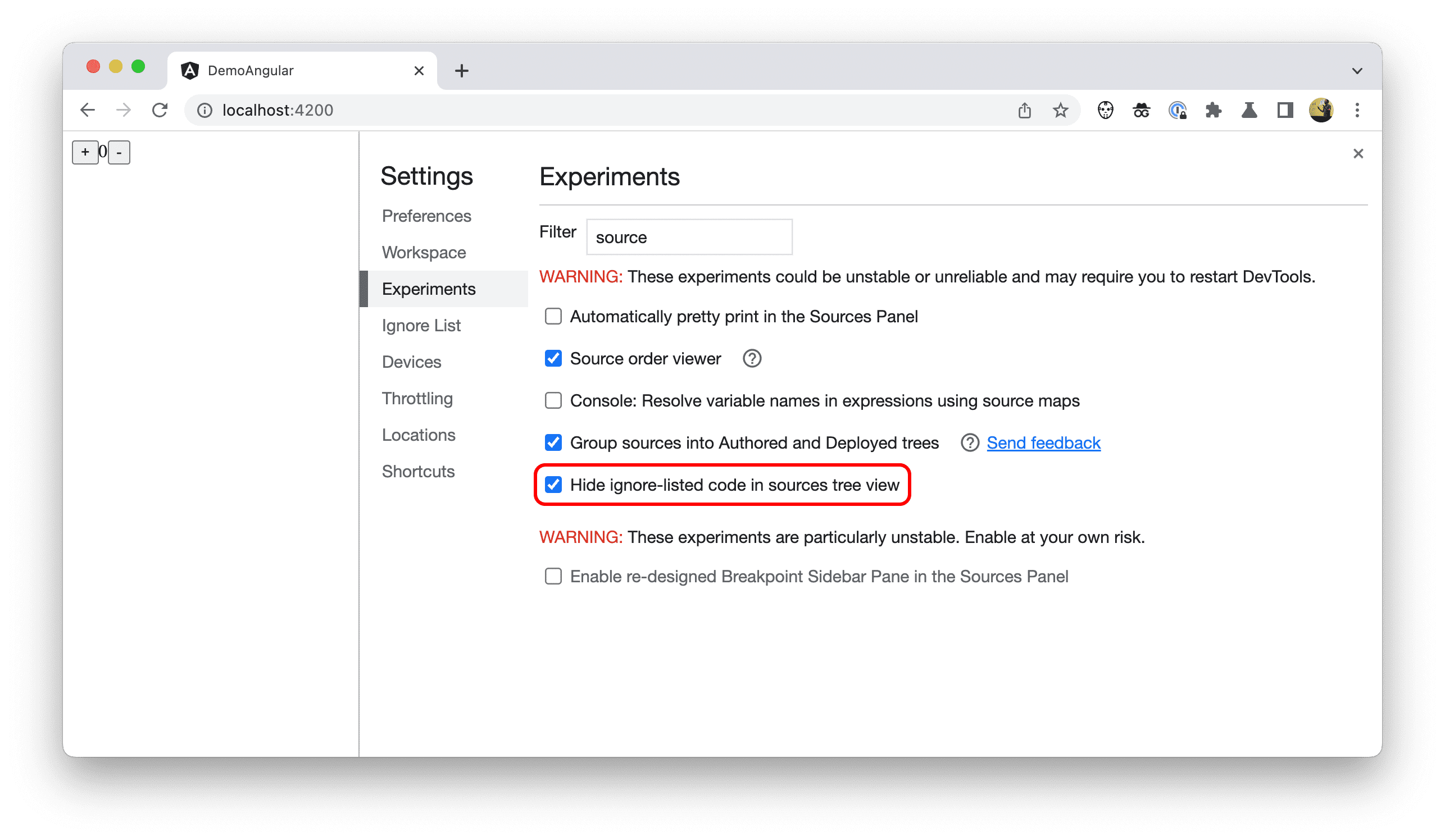The width and height of the screenshot is (1445, 840).
Task: Toggle Hide ignore-listed code in sources tree view
Action: point(554,485)
